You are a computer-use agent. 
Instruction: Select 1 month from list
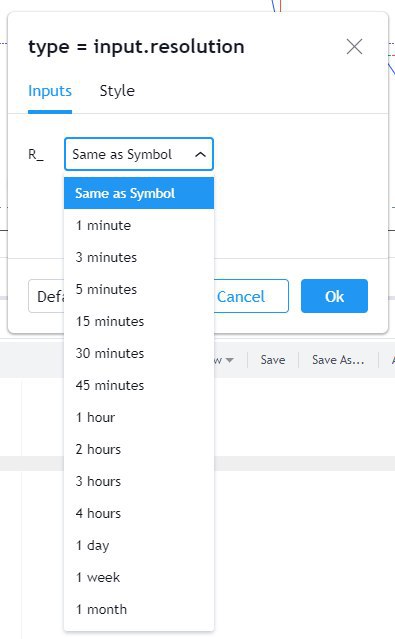click(x=139, y=609)
